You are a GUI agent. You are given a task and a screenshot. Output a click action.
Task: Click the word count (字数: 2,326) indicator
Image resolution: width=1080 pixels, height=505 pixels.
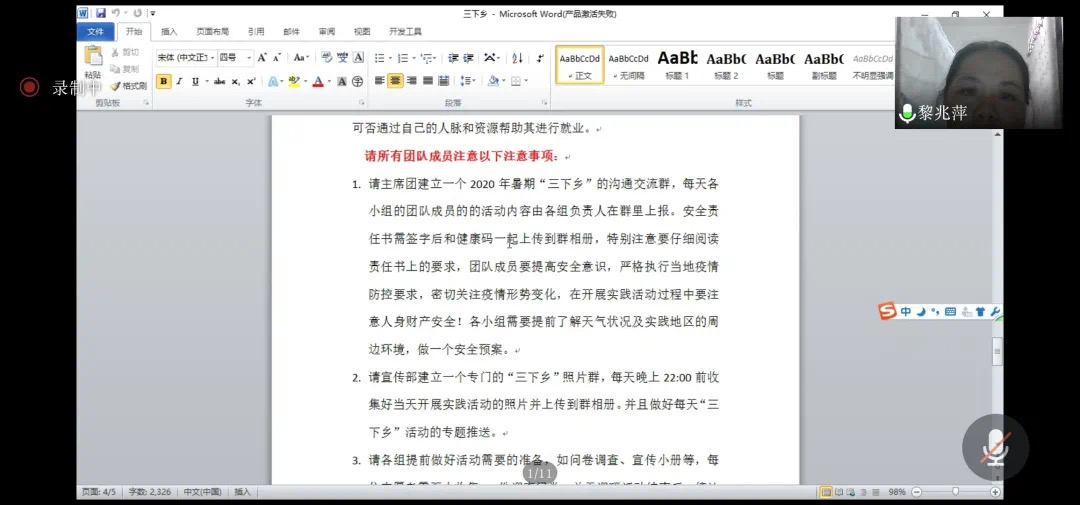[150, 492]
